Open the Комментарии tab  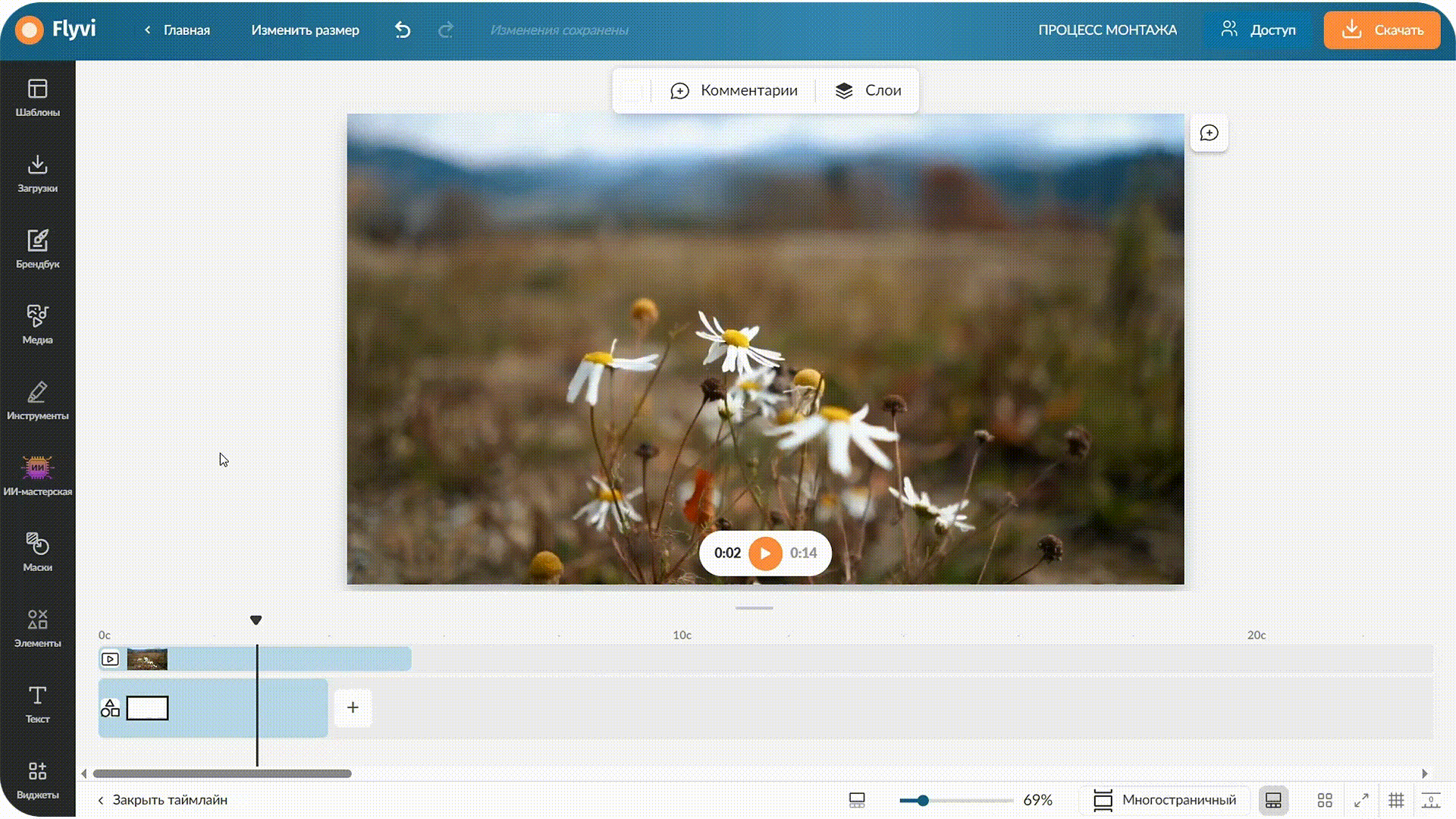(733, 90)
